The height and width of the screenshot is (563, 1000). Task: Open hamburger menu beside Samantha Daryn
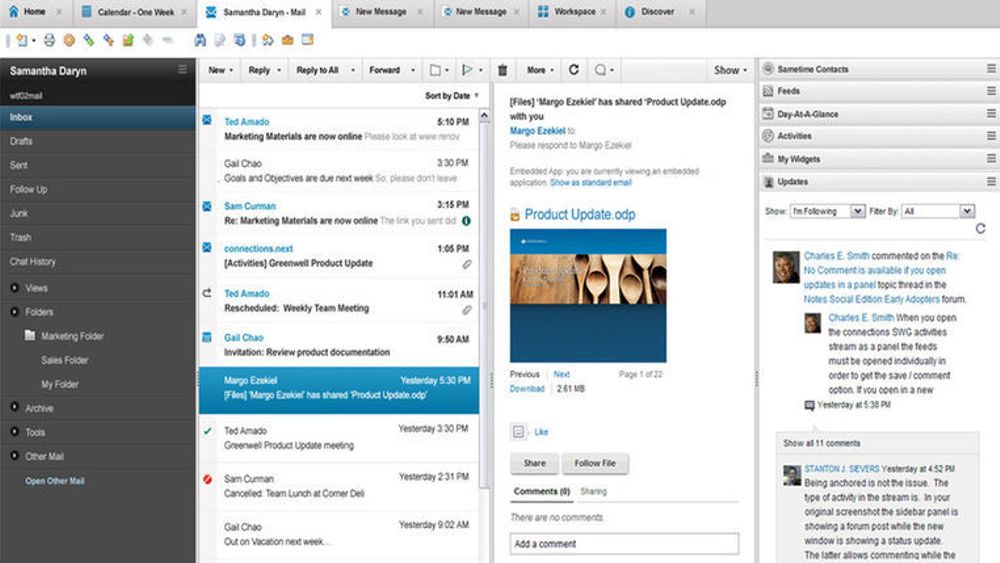(x=182, y=69)
